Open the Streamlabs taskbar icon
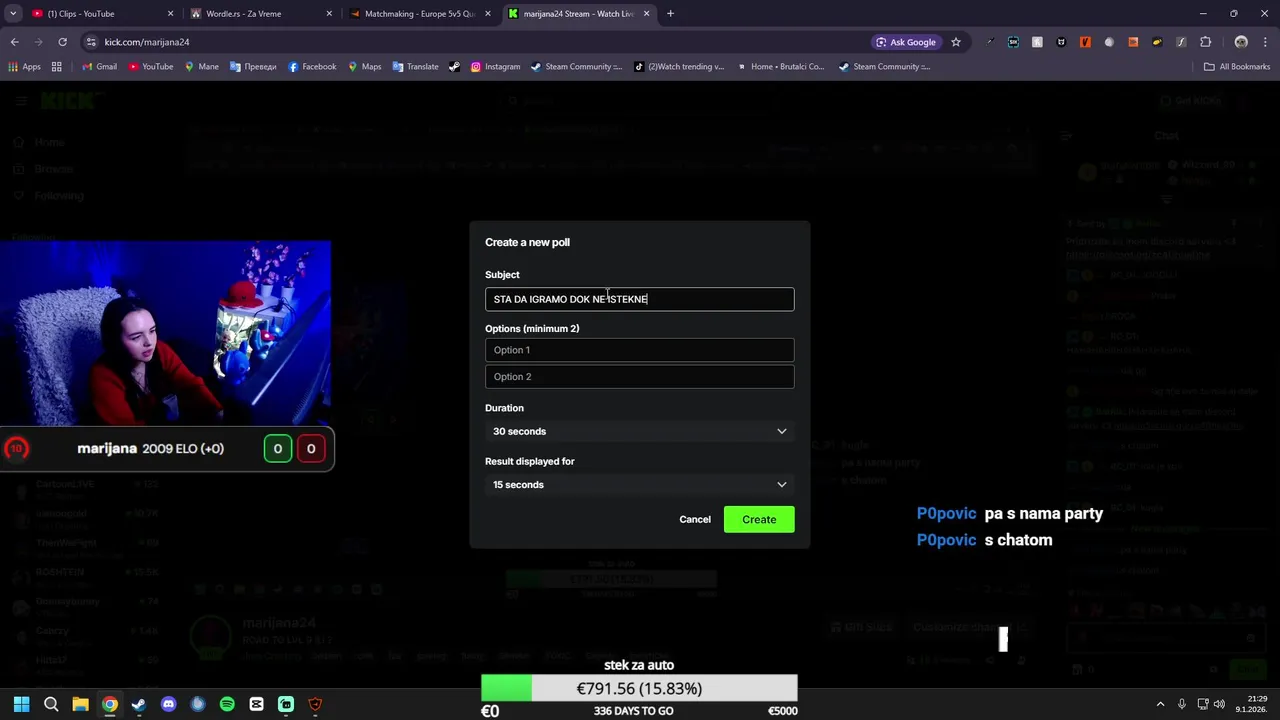This screenshot has width=1280, height=720. pos(286,704)
